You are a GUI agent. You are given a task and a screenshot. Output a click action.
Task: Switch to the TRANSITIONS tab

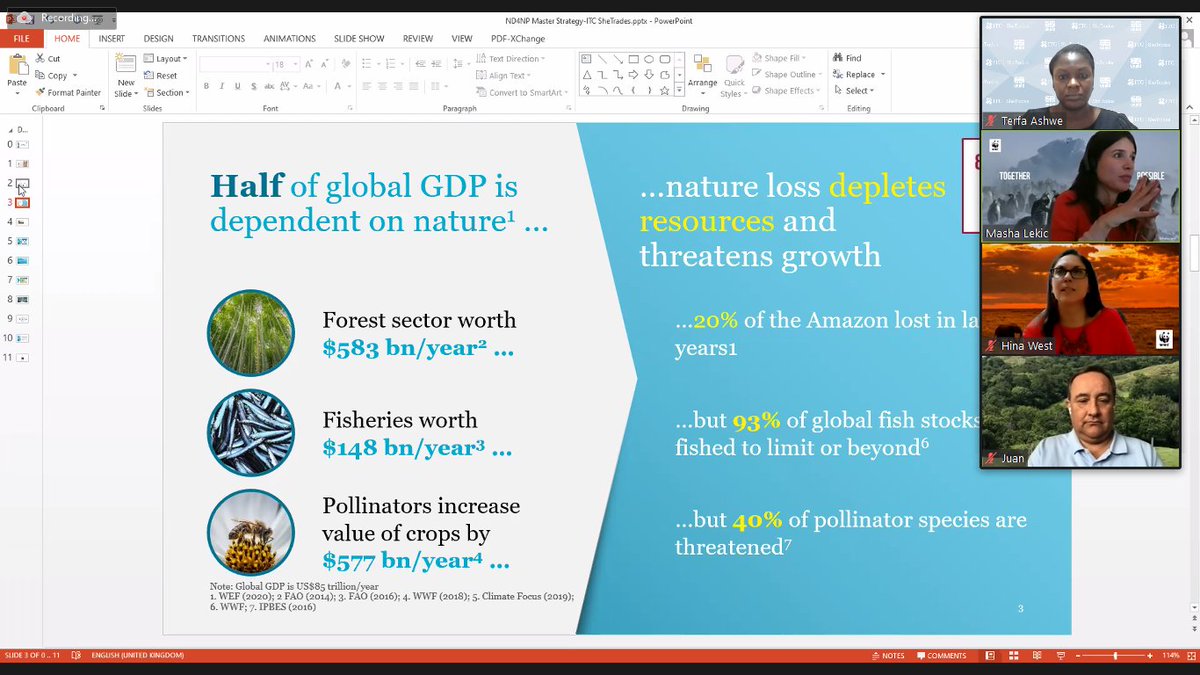[218, 38]
